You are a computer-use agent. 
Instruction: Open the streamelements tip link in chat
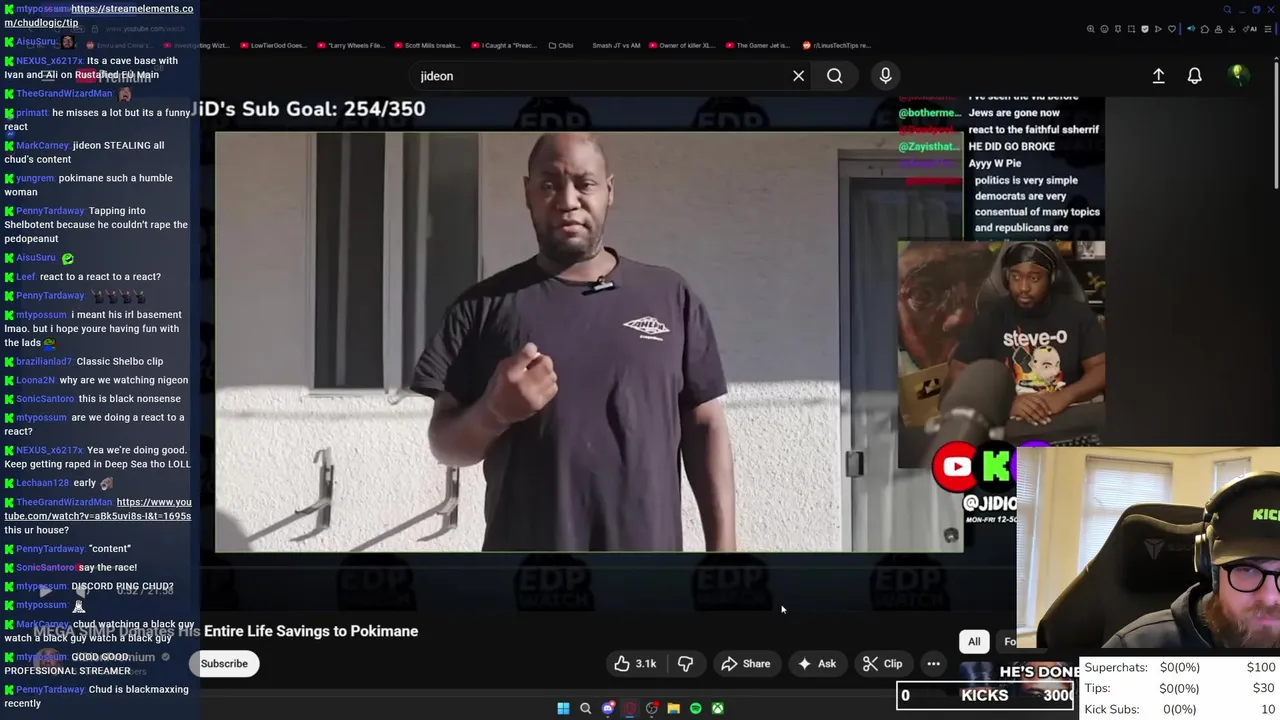click(100, 15)
